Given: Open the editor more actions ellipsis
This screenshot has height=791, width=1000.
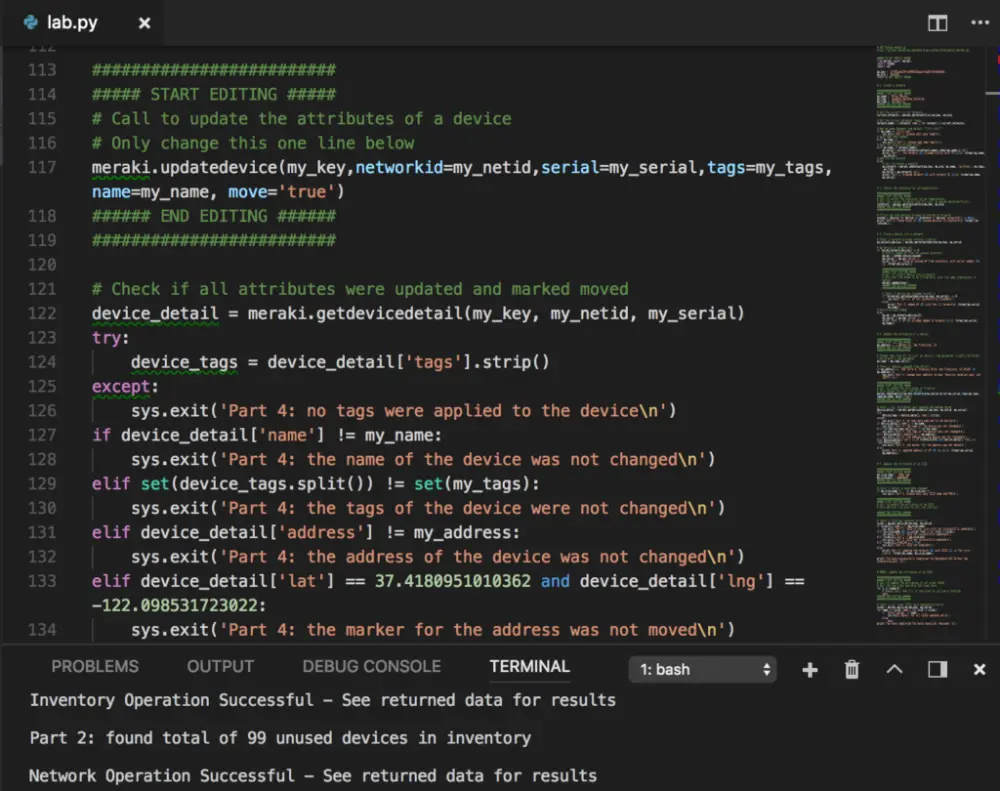Looking at the screenshot, I should (978, 22).
